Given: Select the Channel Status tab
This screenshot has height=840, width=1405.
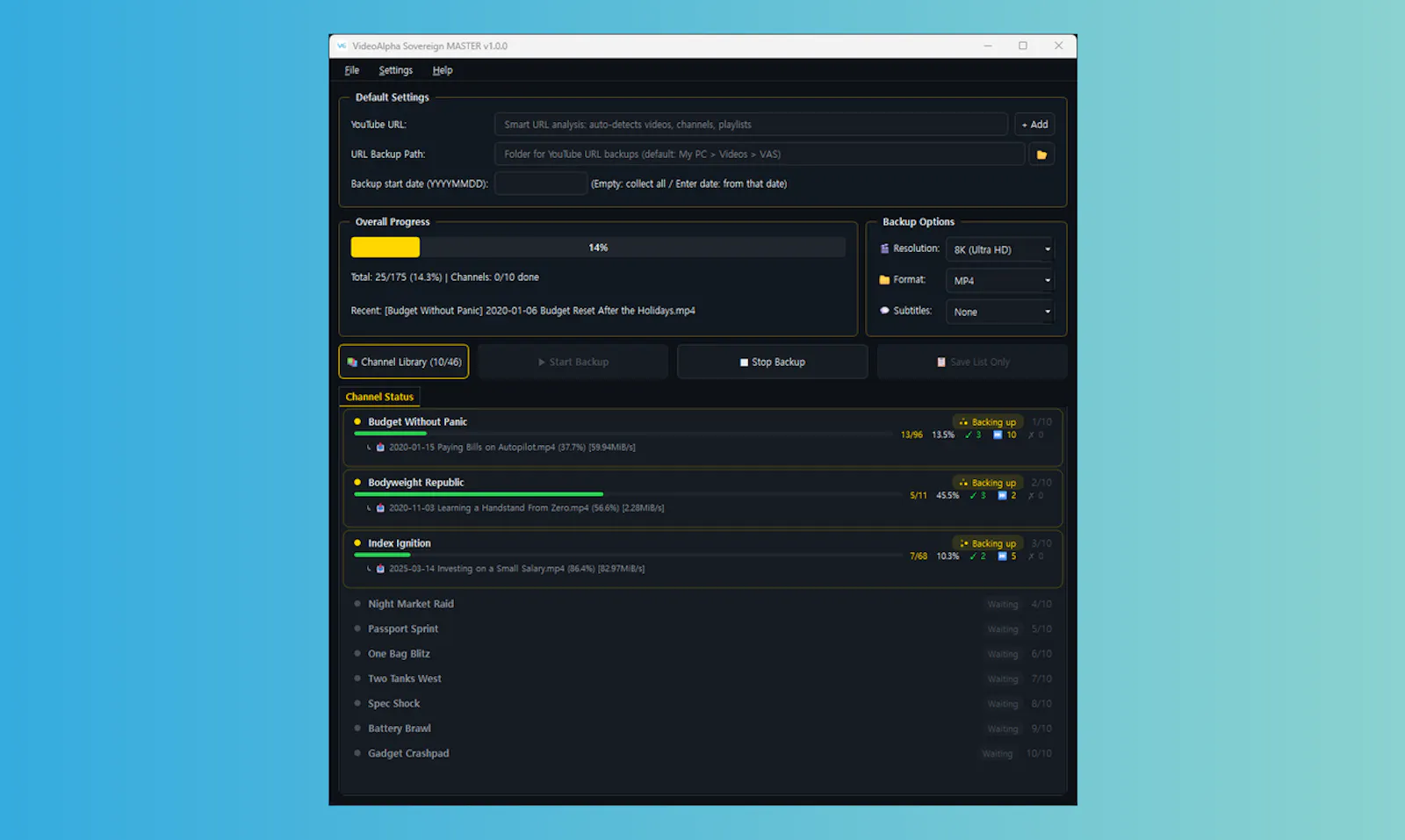Looking at the screenshot, I should 379,397.
